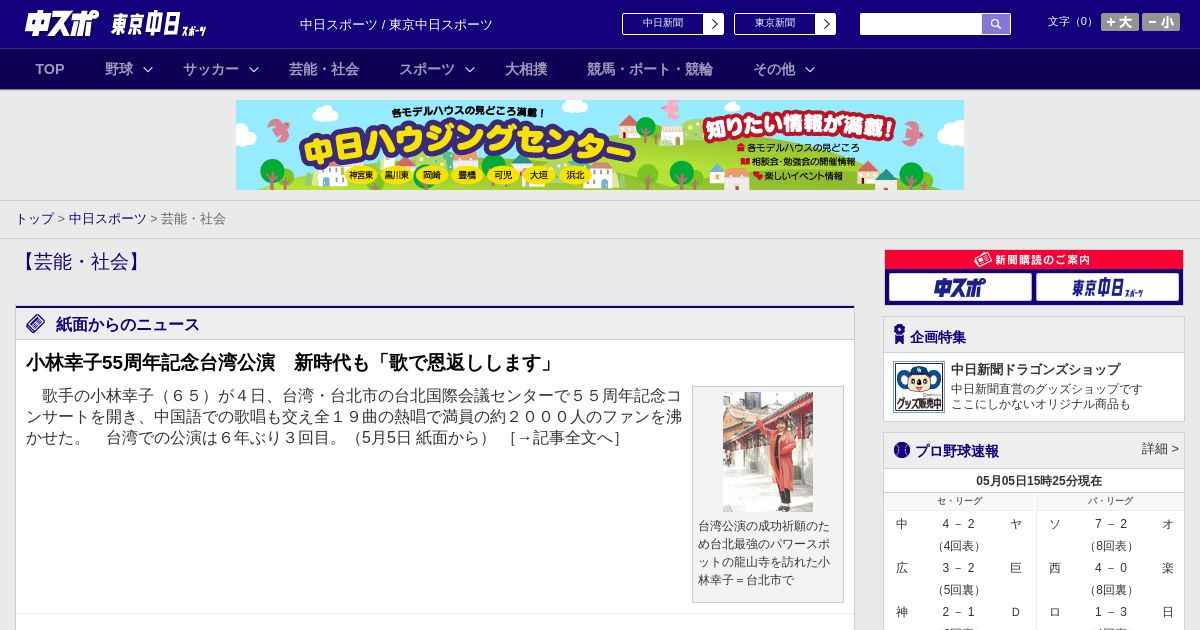Open the 野球 menu
This screenshot has height=630, width=1200.
coord(119,69)
